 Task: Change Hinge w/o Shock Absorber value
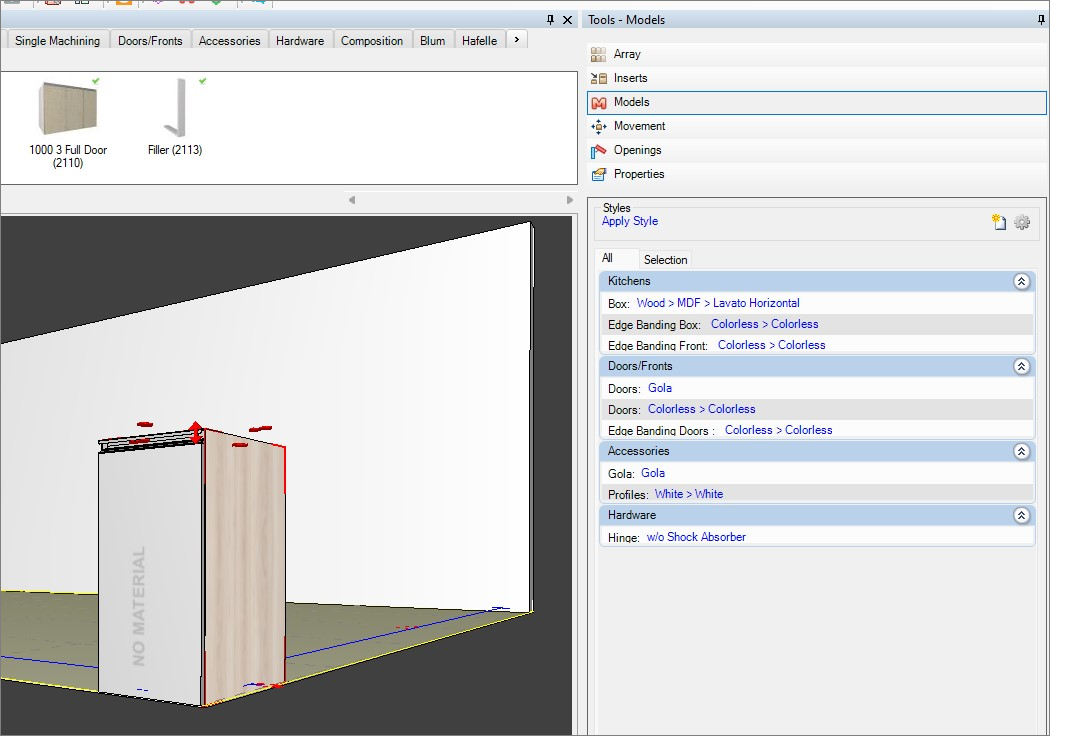point(696,537)
